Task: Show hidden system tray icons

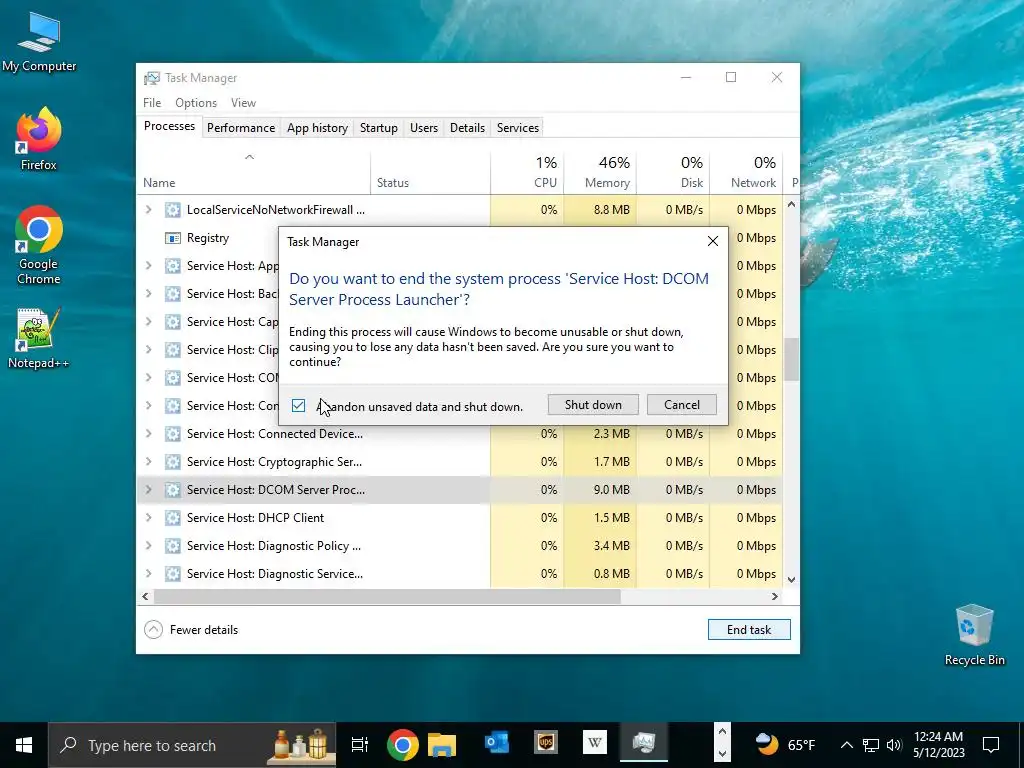Action: [846, 745]
